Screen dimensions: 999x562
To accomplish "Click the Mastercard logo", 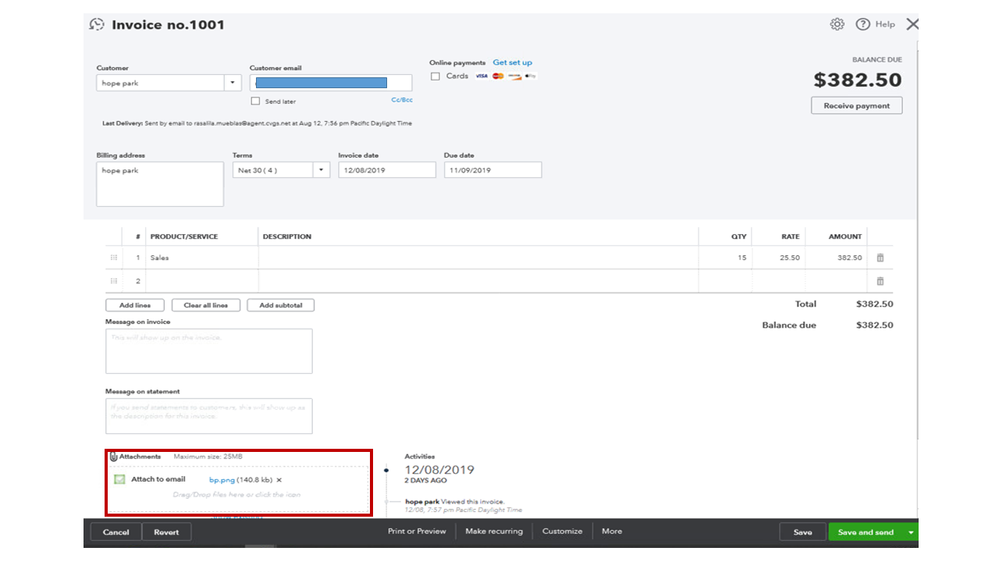I will [498, 76].
